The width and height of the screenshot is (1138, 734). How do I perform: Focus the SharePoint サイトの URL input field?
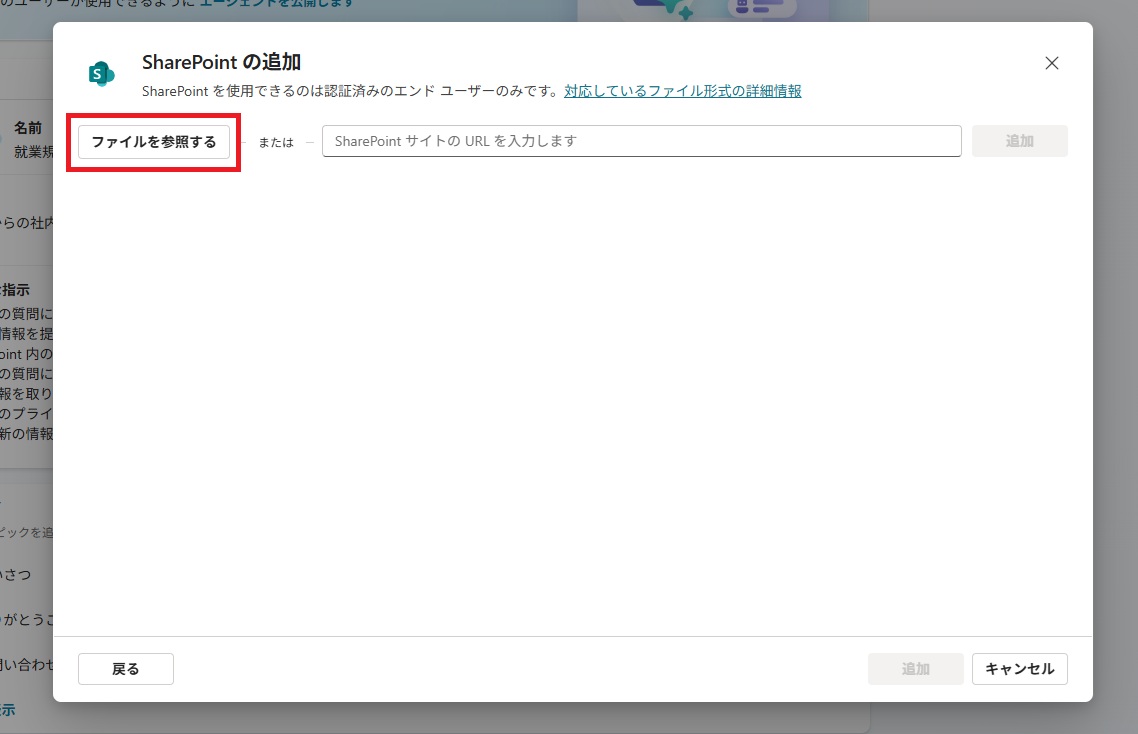pos(641,141)
